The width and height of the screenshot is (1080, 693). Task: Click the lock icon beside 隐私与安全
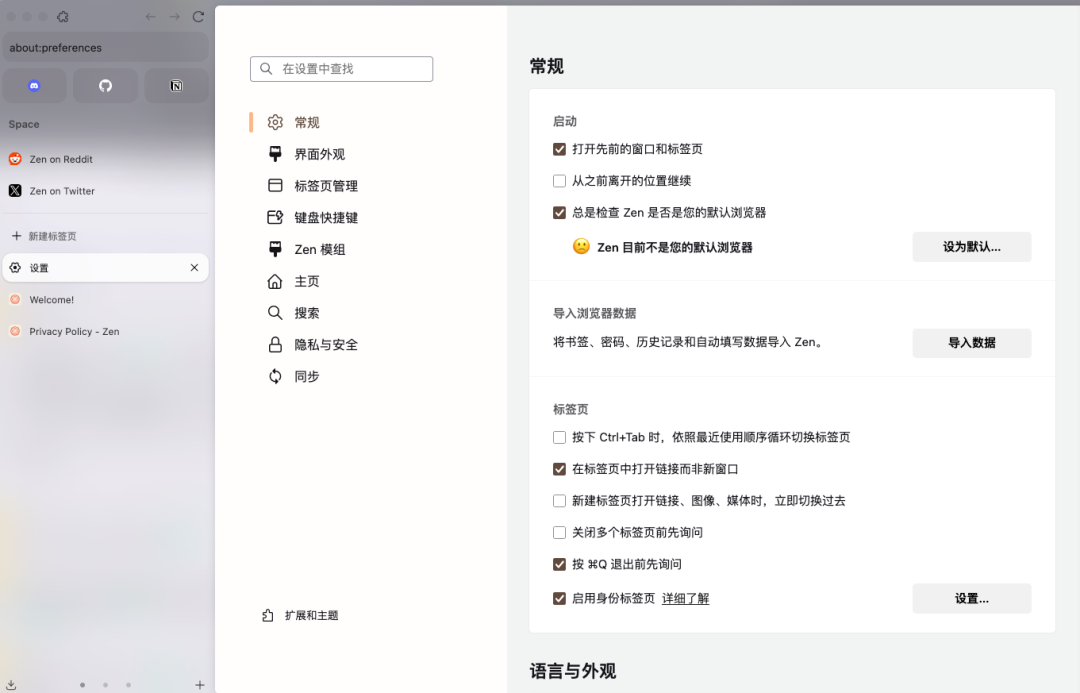pos(275,344)
